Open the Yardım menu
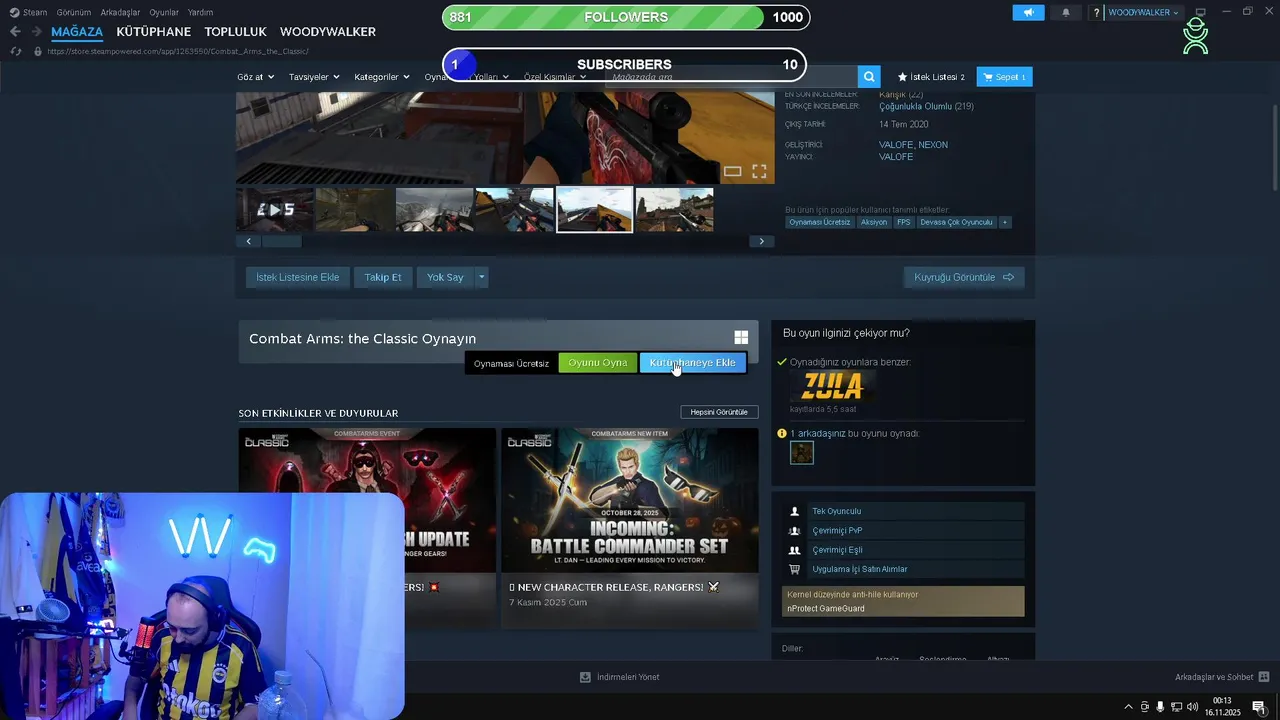Viewport: 1280px width, 720px height. pos(200,12)
